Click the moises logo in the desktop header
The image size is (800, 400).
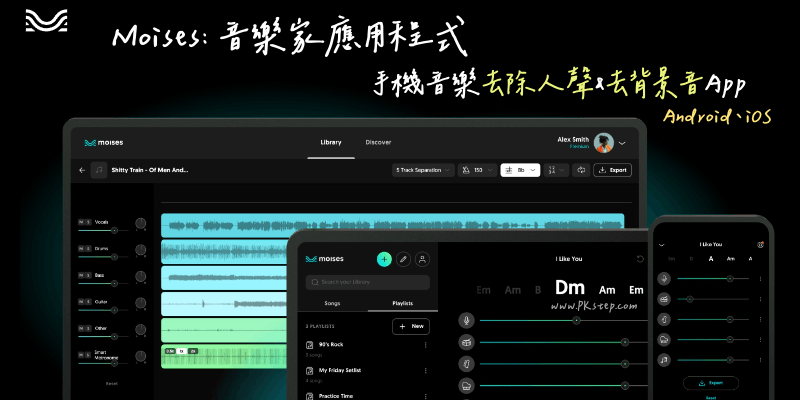104,143
